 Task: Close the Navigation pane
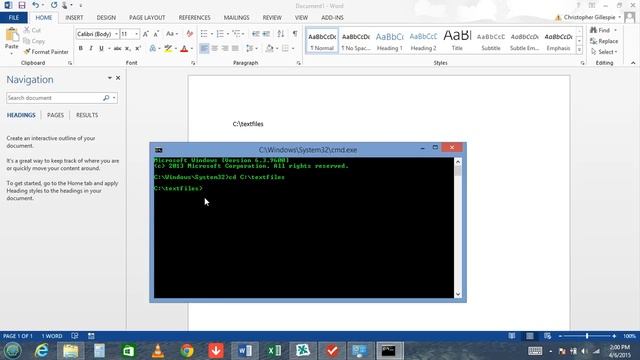coord(118,78)
